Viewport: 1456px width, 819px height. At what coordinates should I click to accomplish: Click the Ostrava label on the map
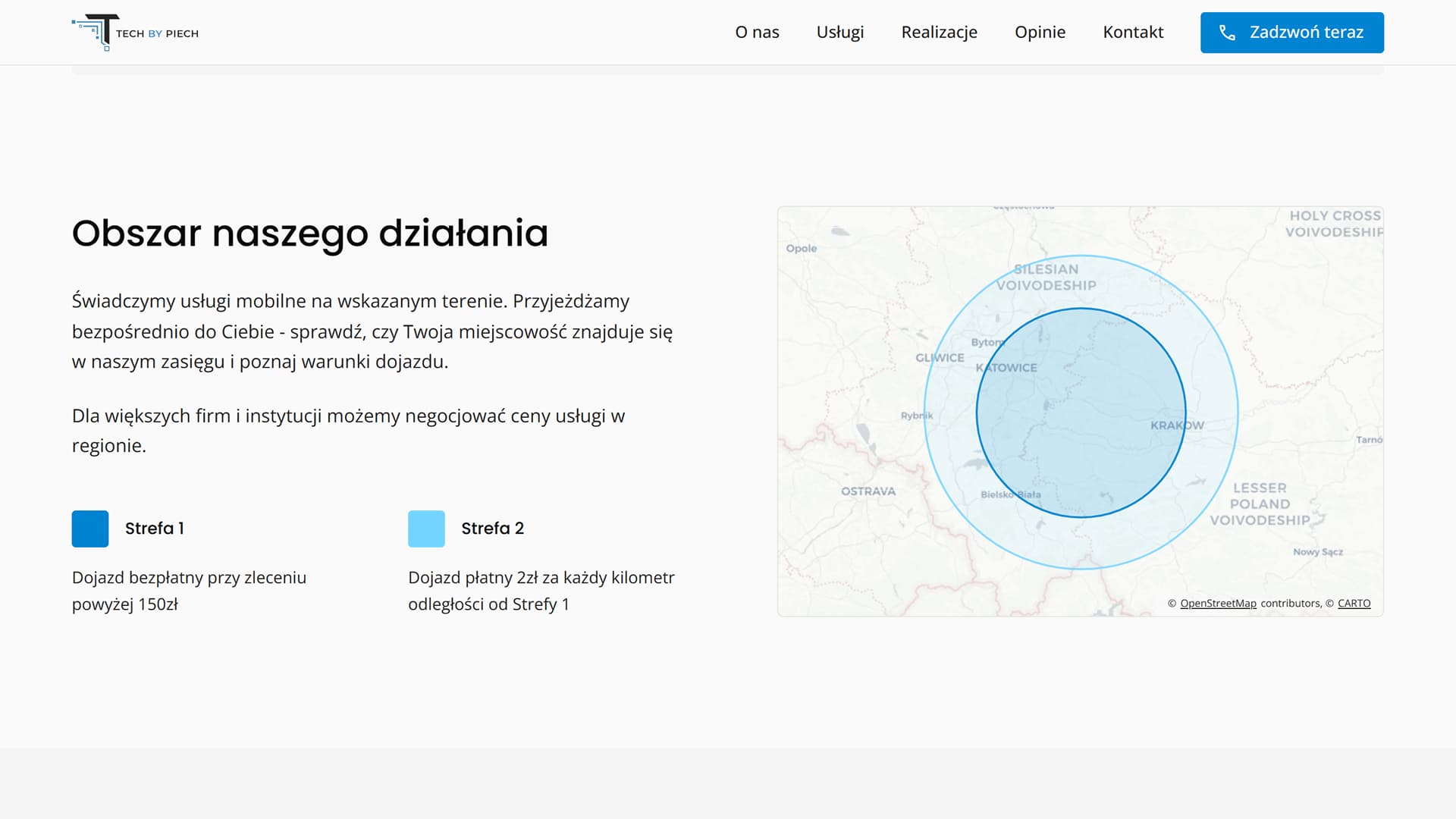[x=868, y=491]
